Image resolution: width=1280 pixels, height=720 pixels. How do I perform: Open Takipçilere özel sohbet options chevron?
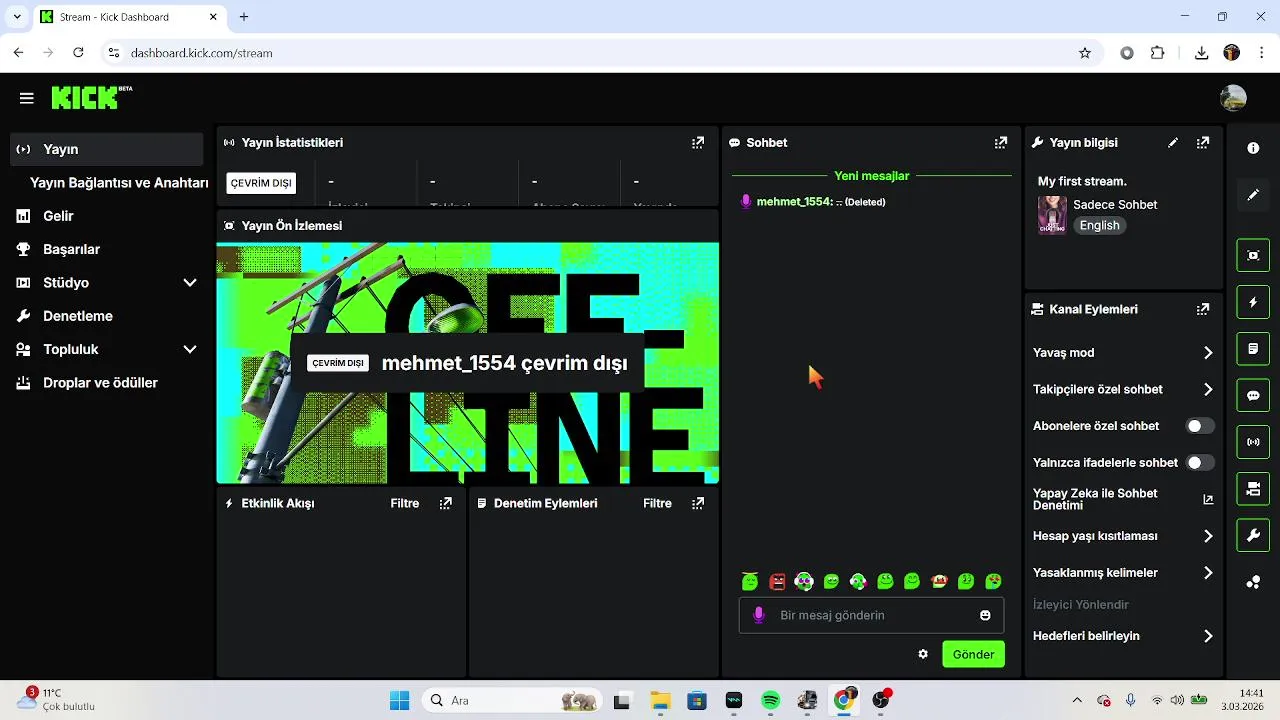(1208, 390)
